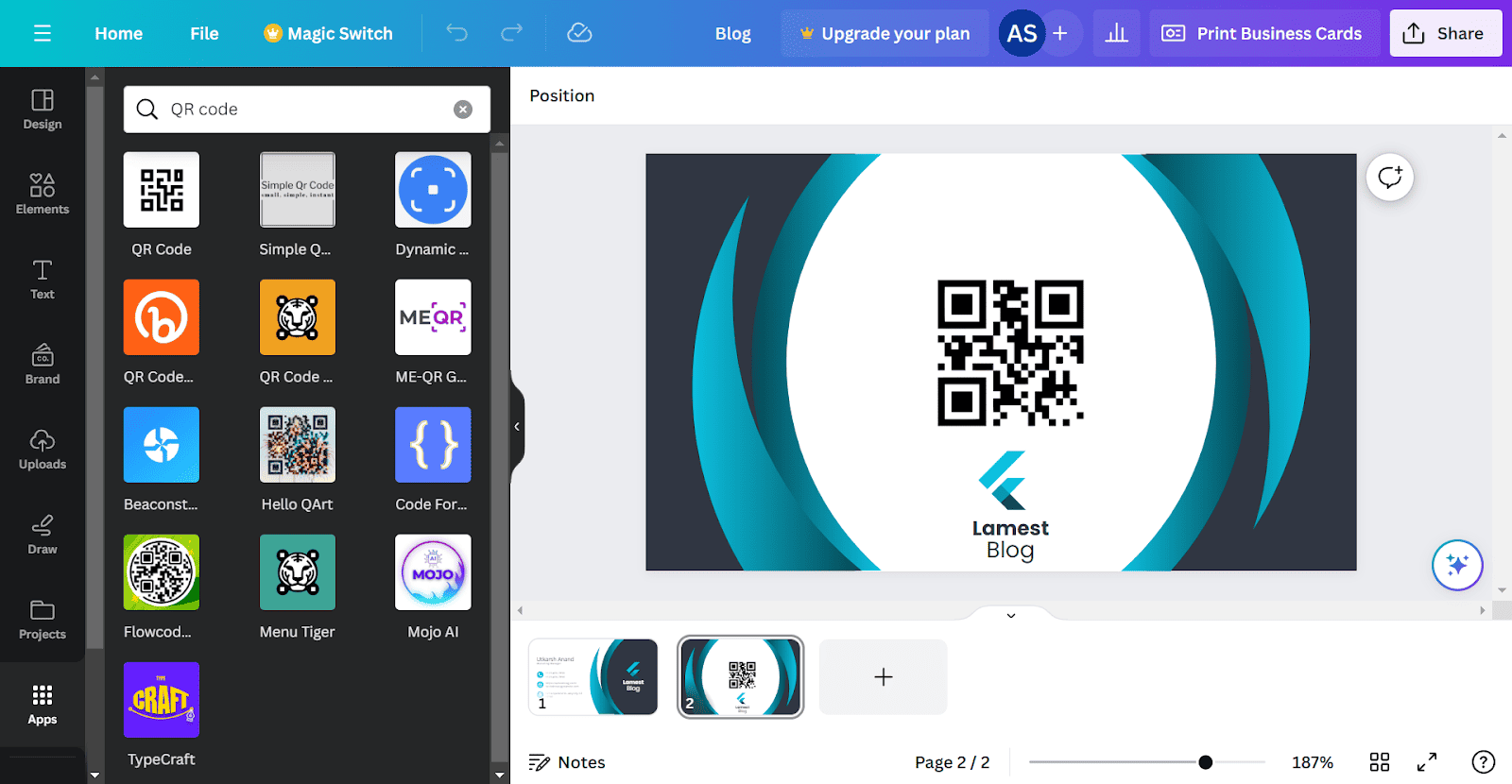Viewport: 1512px width, 784px height.
Task: Select the QR code on the canvas
Action: pyautogui.click(x=1010, y=352)
